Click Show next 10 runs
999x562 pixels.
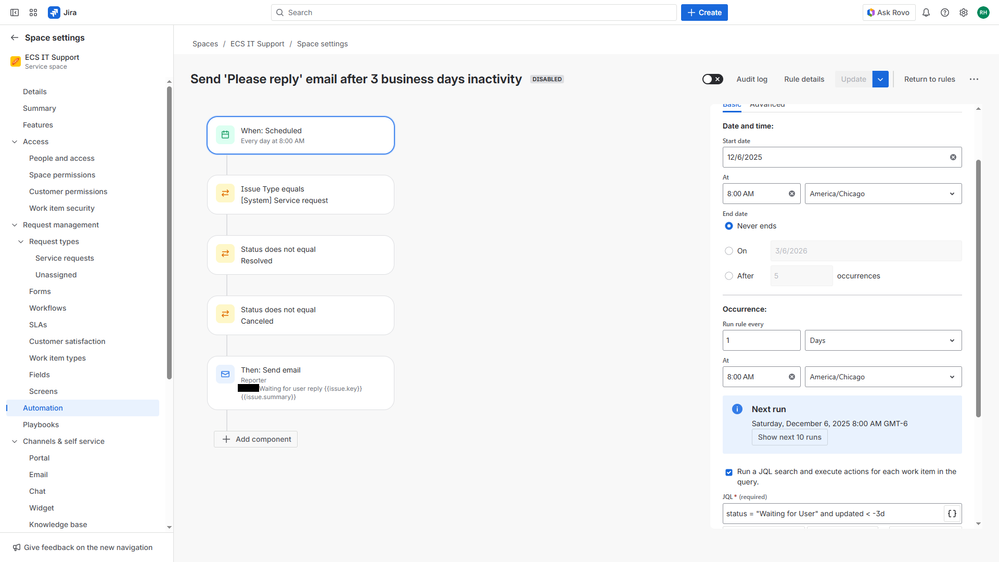pyautogui.click(x=789, y=437)
